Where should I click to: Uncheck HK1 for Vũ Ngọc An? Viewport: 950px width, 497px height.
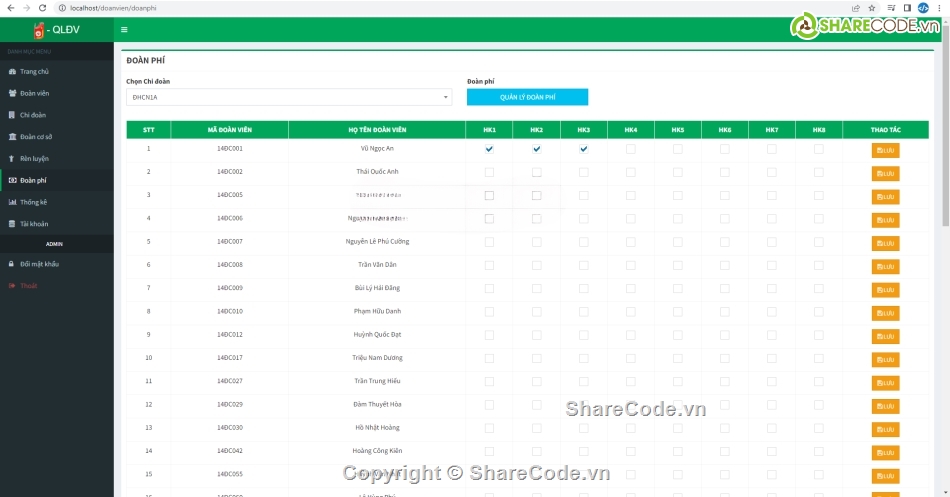489,148
